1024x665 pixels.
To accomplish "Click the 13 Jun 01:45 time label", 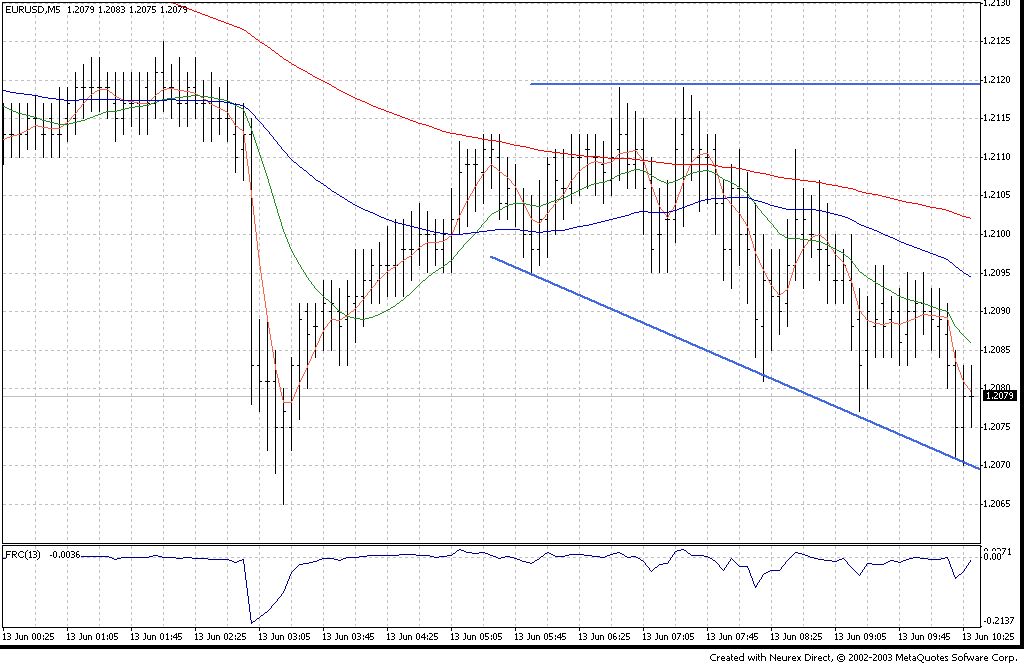I will point(157,636).
